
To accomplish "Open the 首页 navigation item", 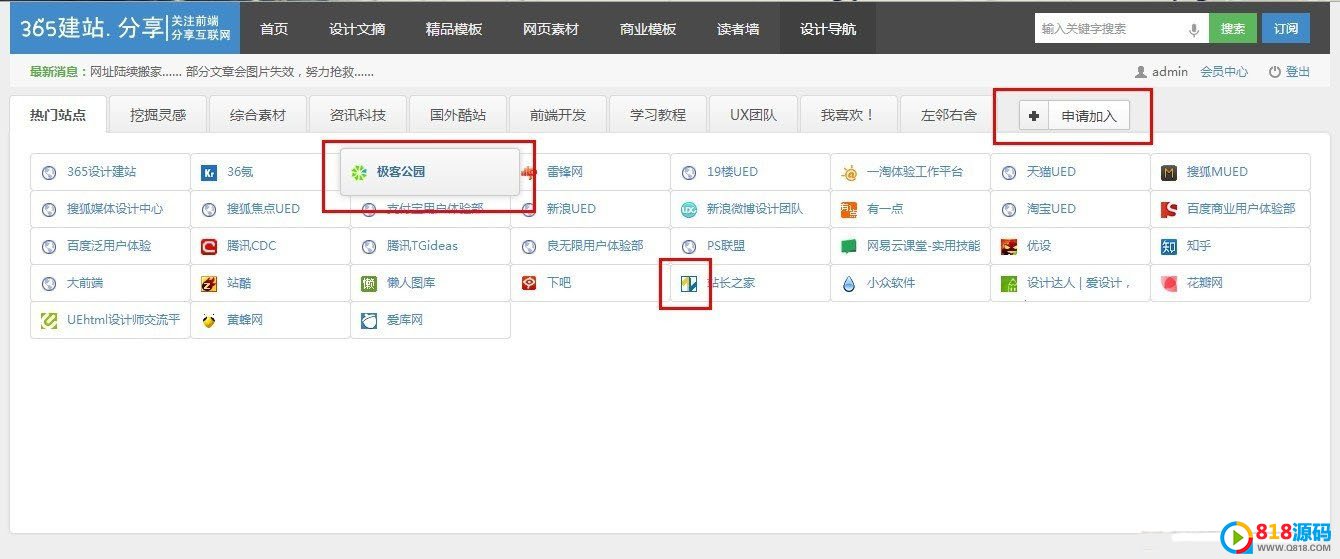I will pos(274,28).
